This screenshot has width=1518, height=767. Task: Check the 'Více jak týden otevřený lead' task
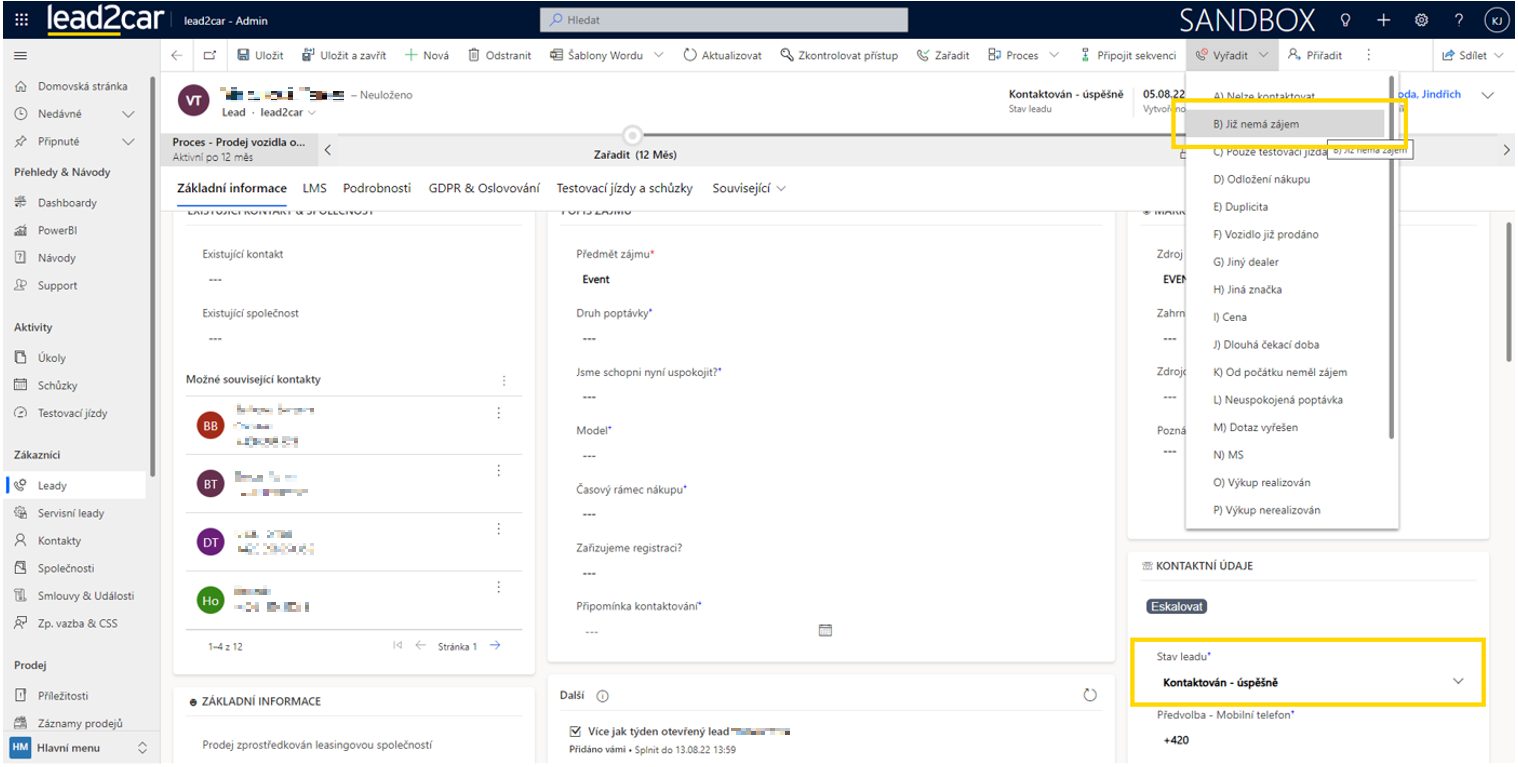574,732
